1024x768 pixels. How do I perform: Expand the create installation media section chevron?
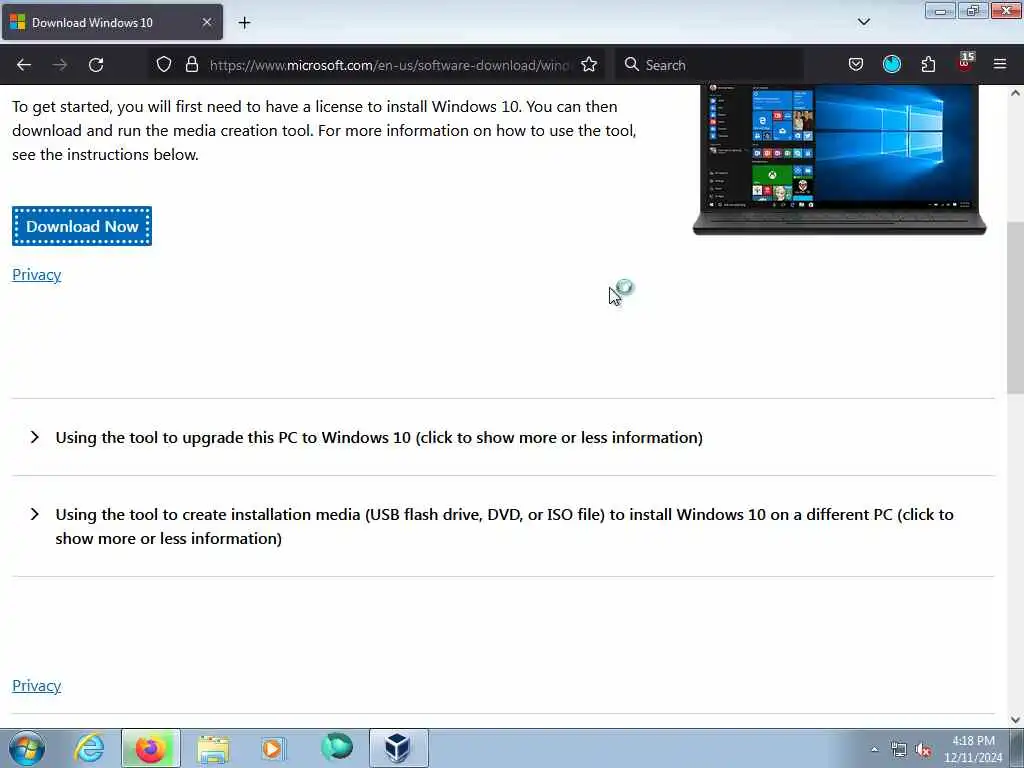pos(35,515)
